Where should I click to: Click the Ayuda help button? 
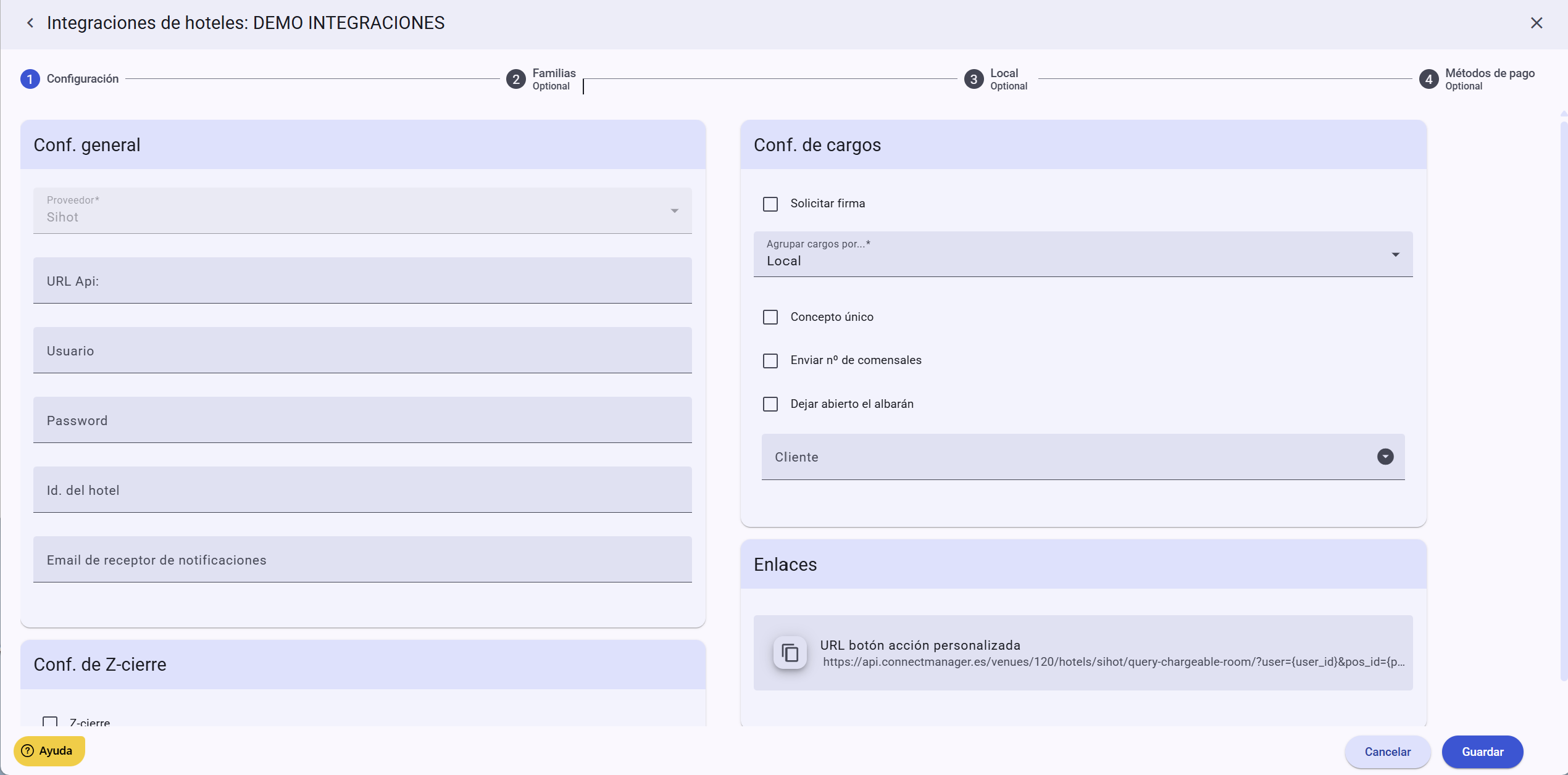[x=49, y=751]
